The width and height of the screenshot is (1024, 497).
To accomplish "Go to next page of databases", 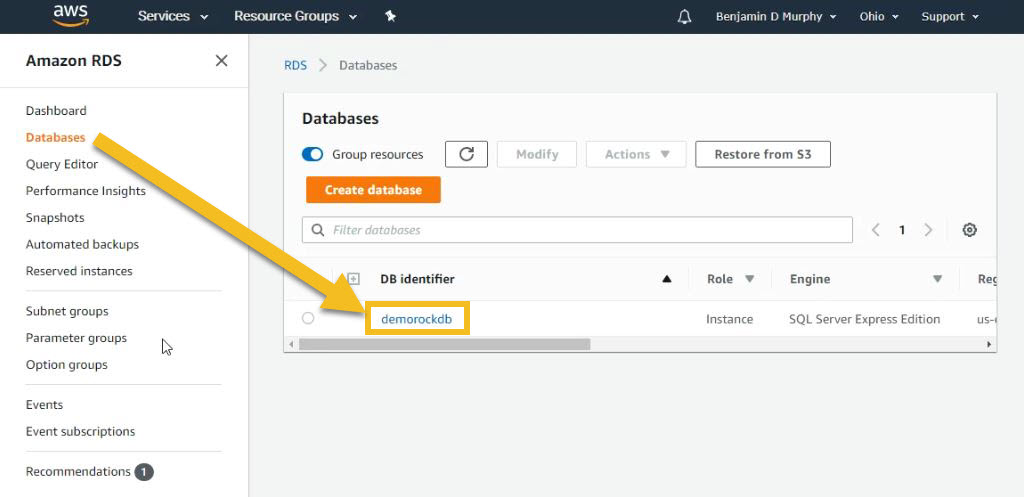I will 928,230.
